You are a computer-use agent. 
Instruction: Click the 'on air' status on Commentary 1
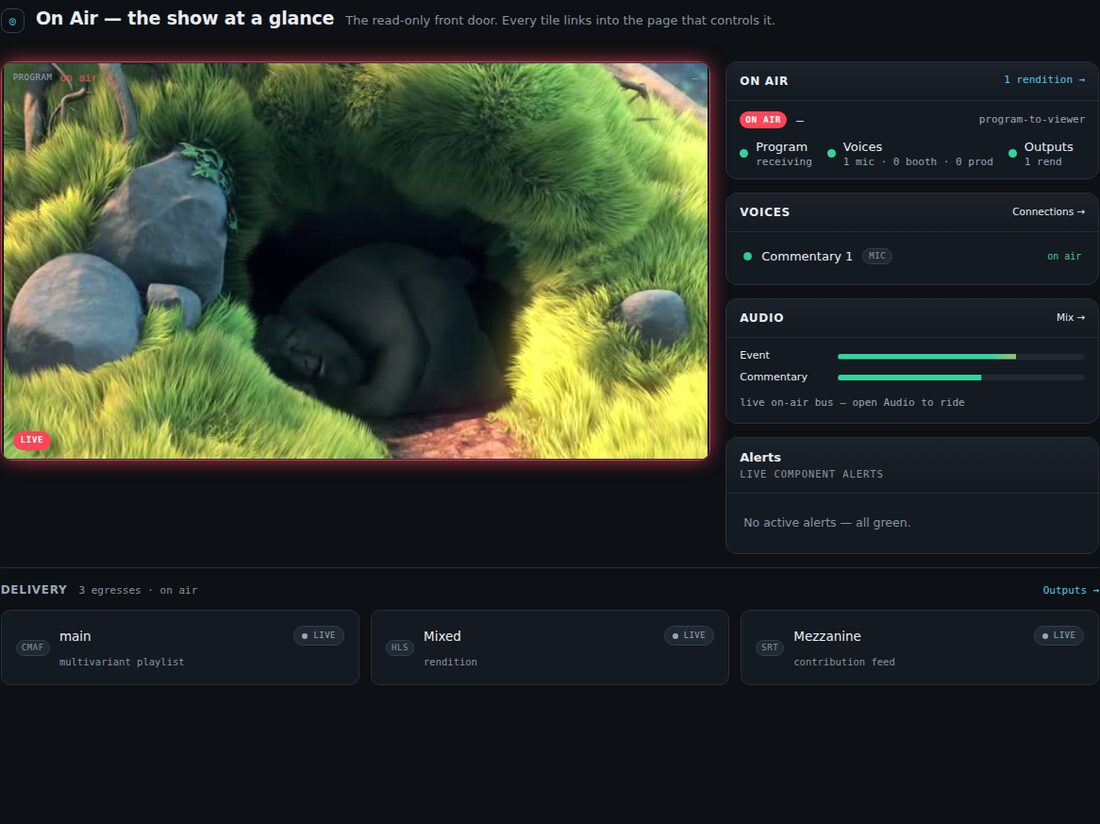click(x=1064, y=257)
